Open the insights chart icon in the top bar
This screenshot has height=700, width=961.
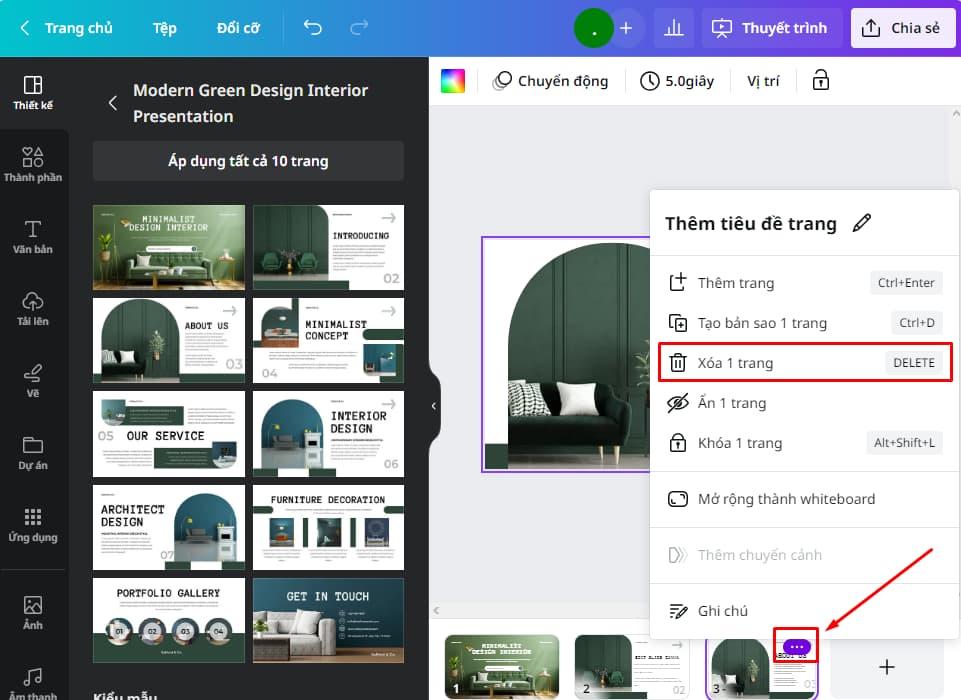[673, 28]
